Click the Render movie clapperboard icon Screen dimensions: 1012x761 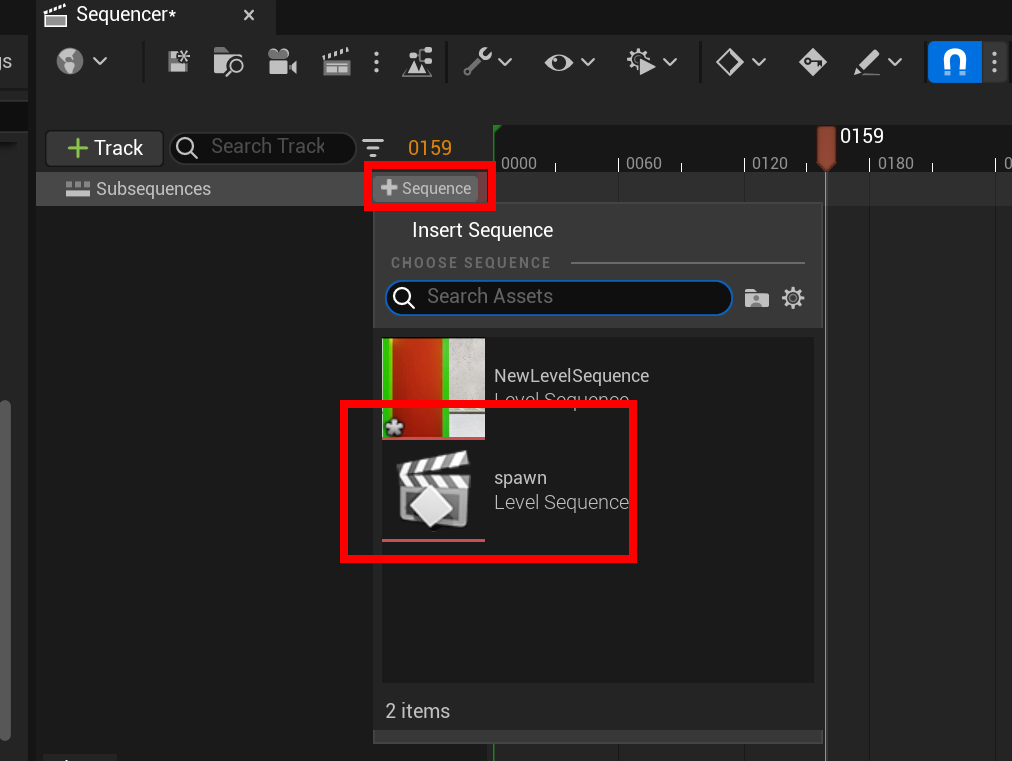click(335, 62)
